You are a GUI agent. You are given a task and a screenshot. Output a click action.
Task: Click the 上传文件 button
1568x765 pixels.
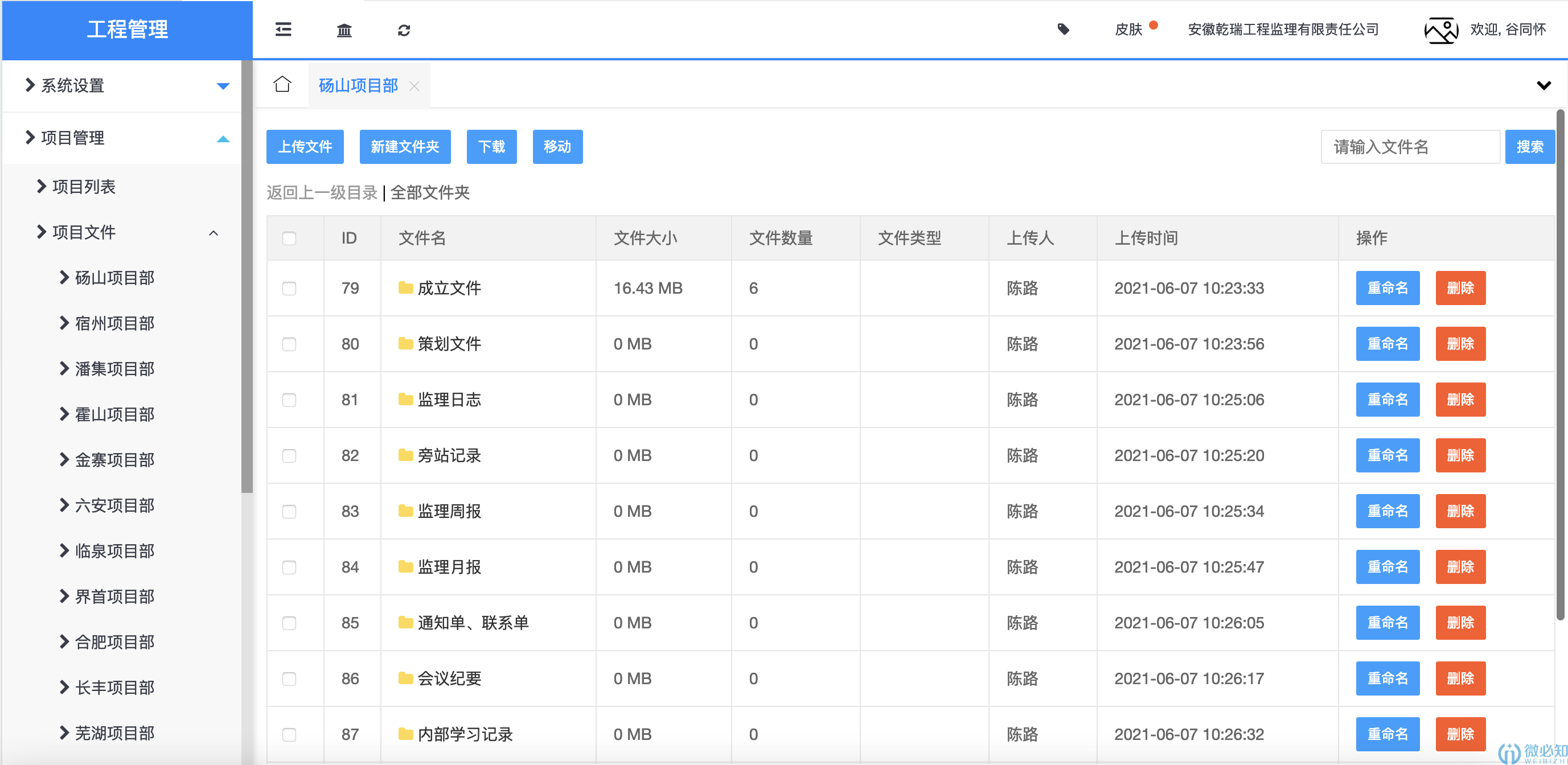[x=305, y=147]
